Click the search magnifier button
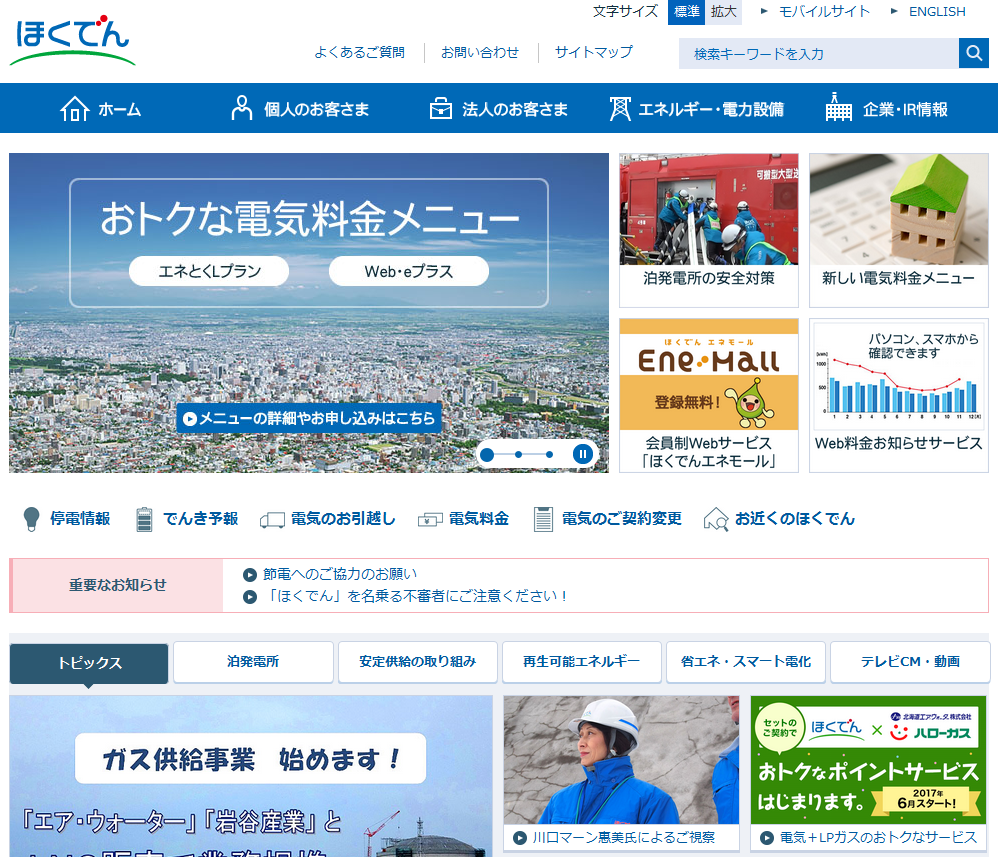 click(973, 53)
